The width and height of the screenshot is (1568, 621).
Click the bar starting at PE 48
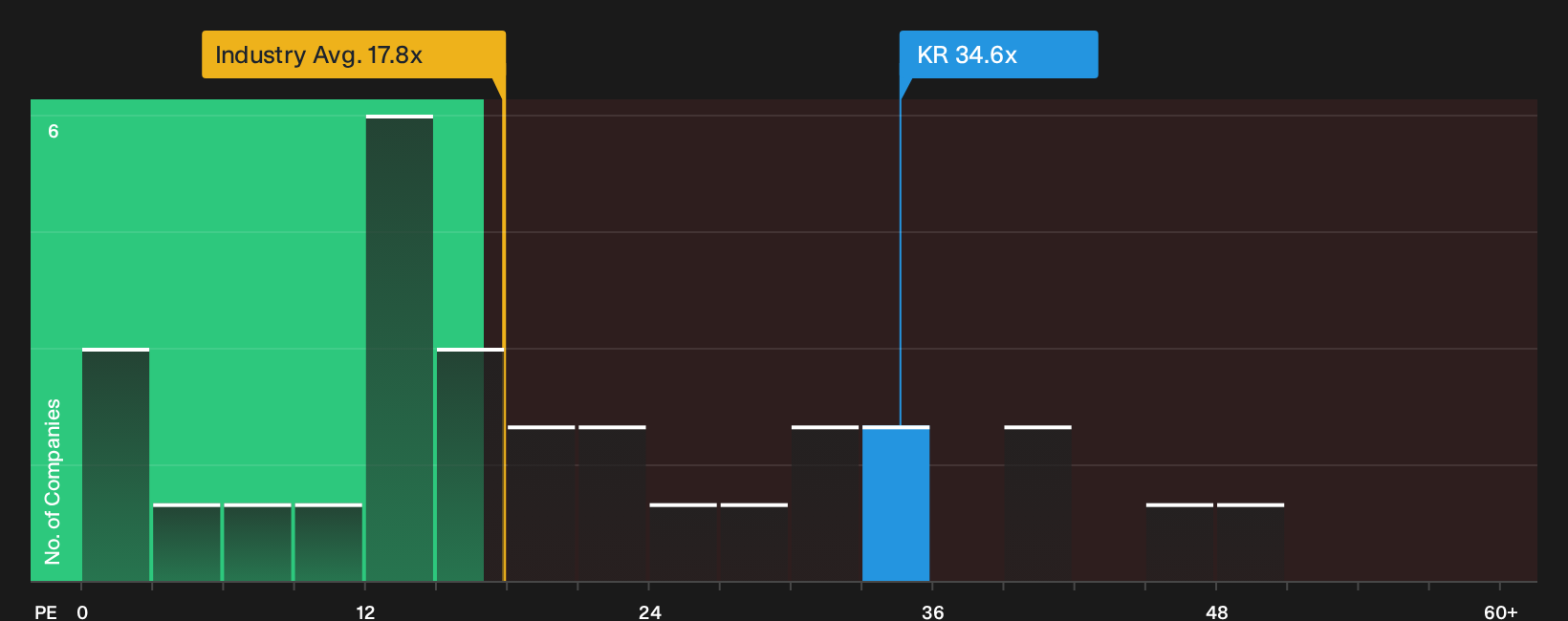pyautogui.click(x=1251, y=542)
